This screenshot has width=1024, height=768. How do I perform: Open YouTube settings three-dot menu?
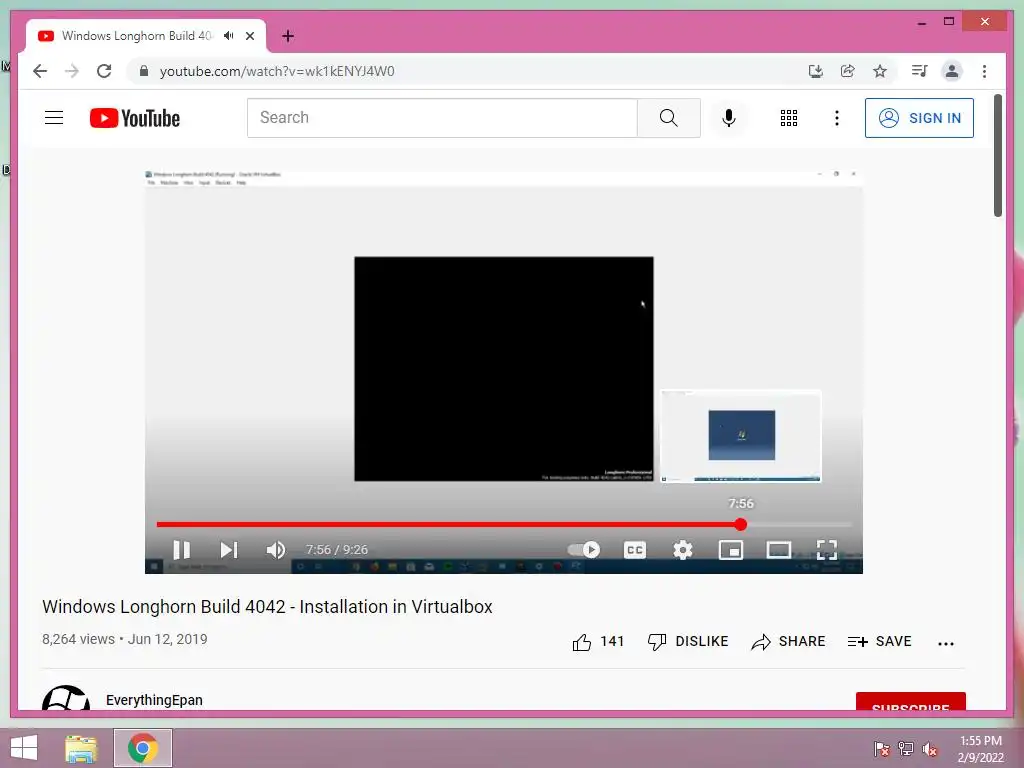(837, 118)
